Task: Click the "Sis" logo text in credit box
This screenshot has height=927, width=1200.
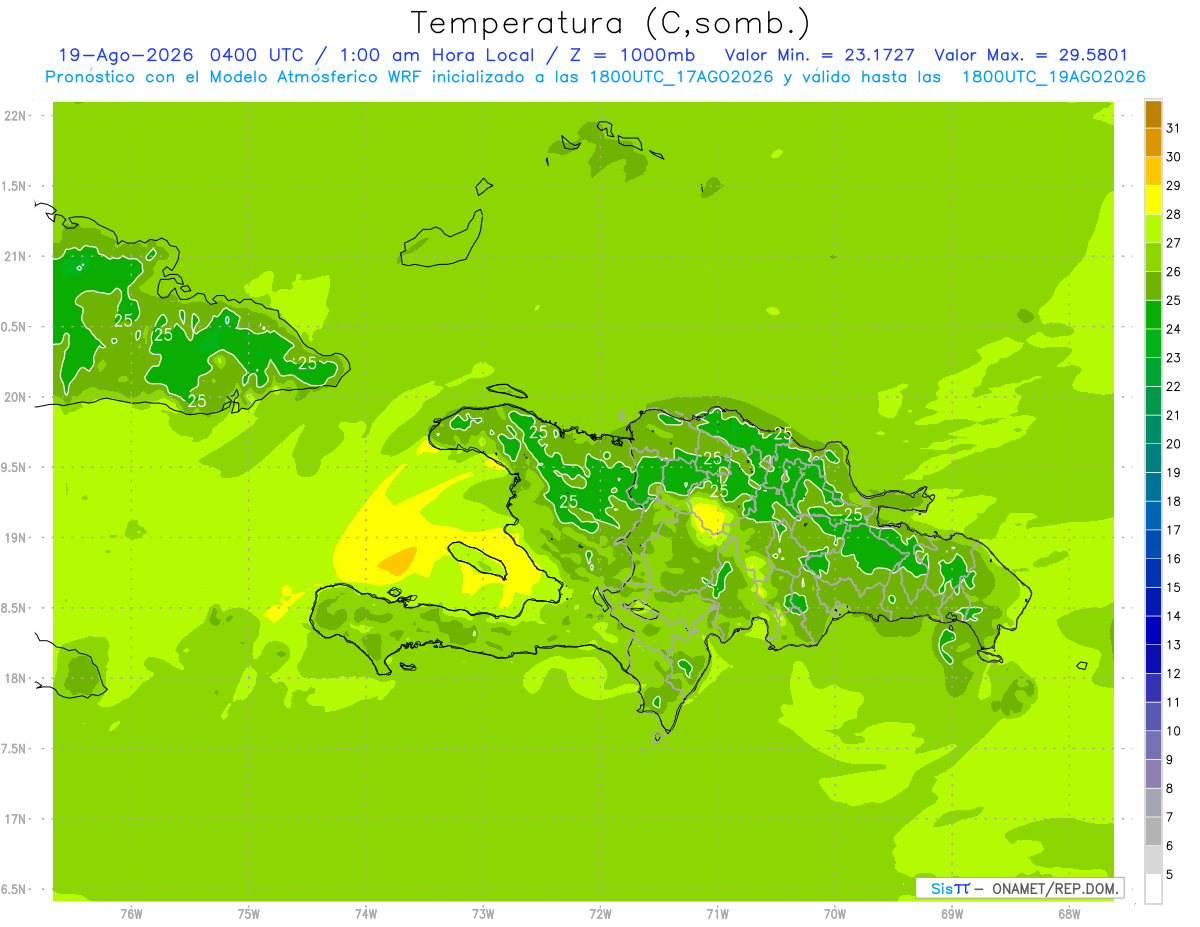Action: (940, 888)
